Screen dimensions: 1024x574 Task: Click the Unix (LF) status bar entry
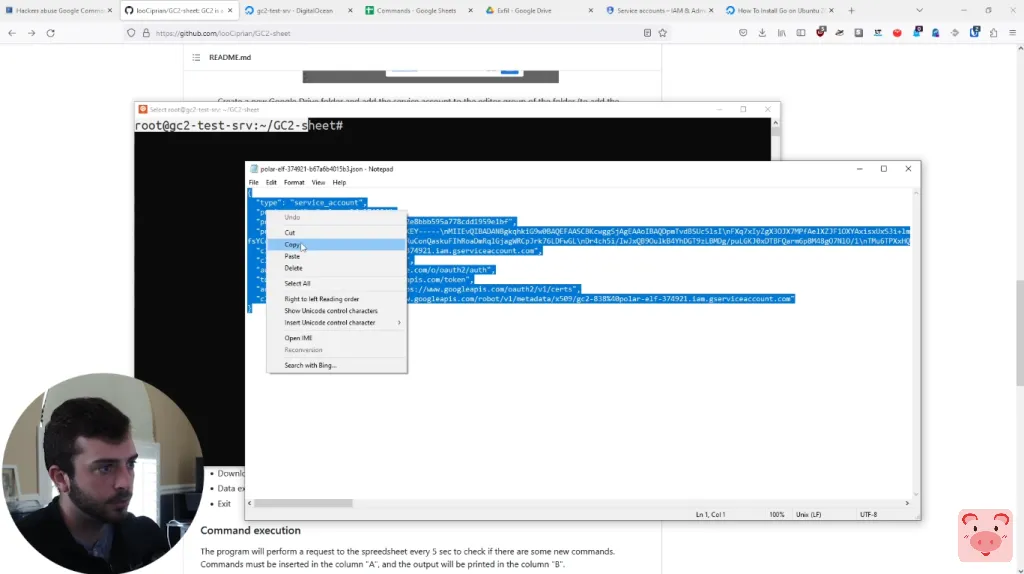coord(808,515)
